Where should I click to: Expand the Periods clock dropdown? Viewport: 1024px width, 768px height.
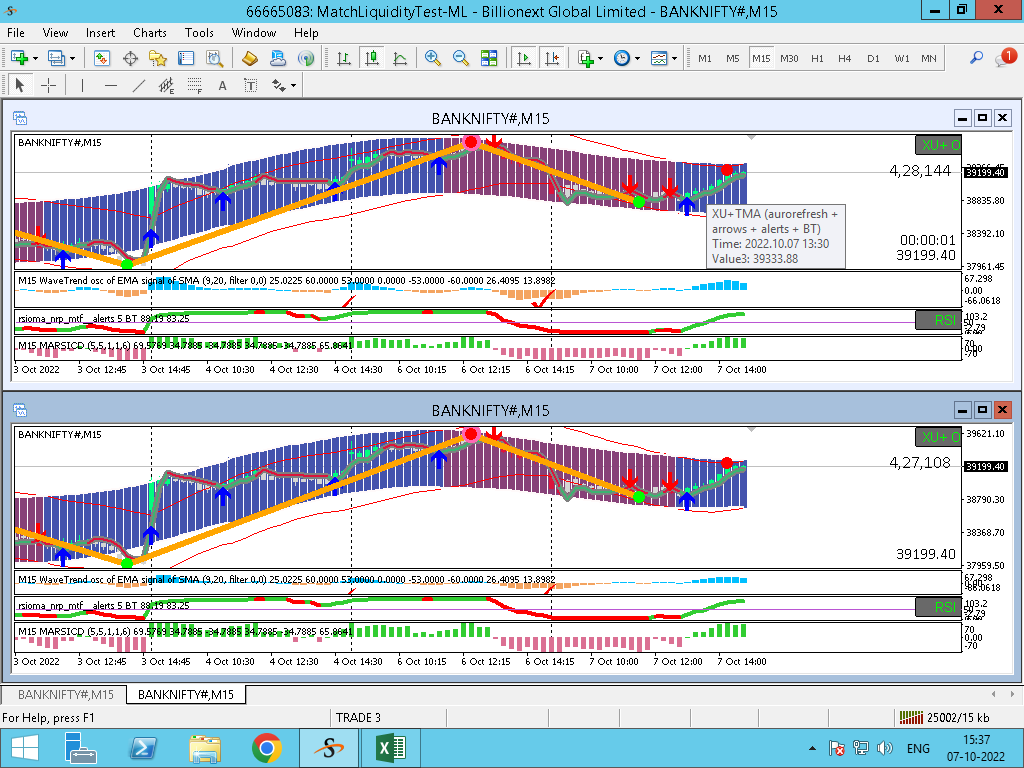[x=637, y=58]
